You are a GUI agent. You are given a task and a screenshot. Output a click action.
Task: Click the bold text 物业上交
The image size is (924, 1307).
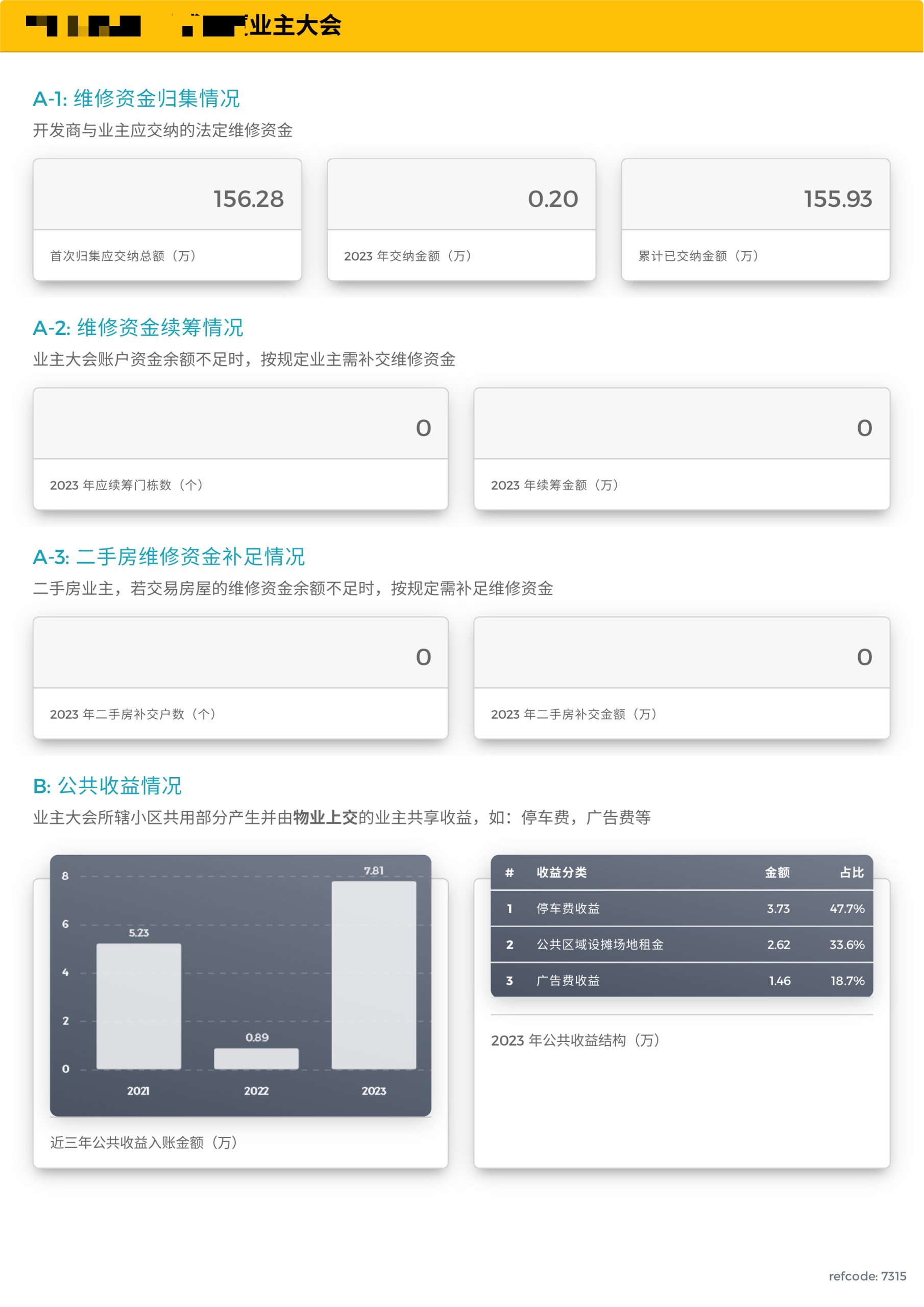325,817
